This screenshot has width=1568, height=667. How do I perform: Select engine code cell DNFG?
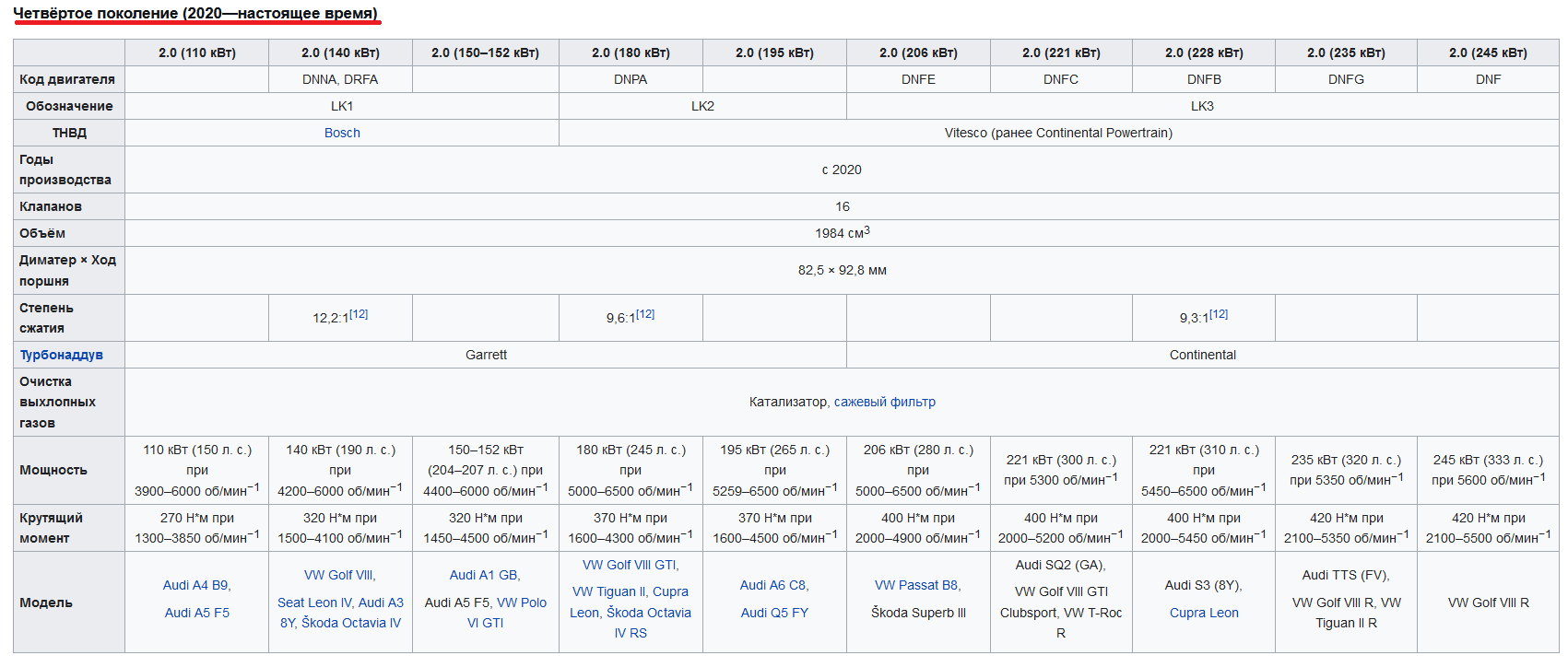(1346, 79)
